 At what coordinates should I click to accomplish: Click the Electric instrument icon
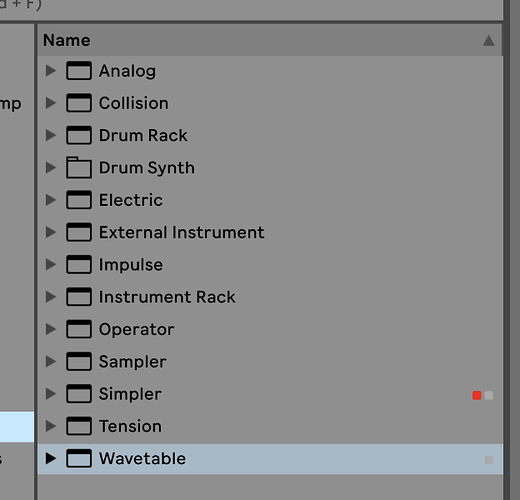click(x=79, y=200)
